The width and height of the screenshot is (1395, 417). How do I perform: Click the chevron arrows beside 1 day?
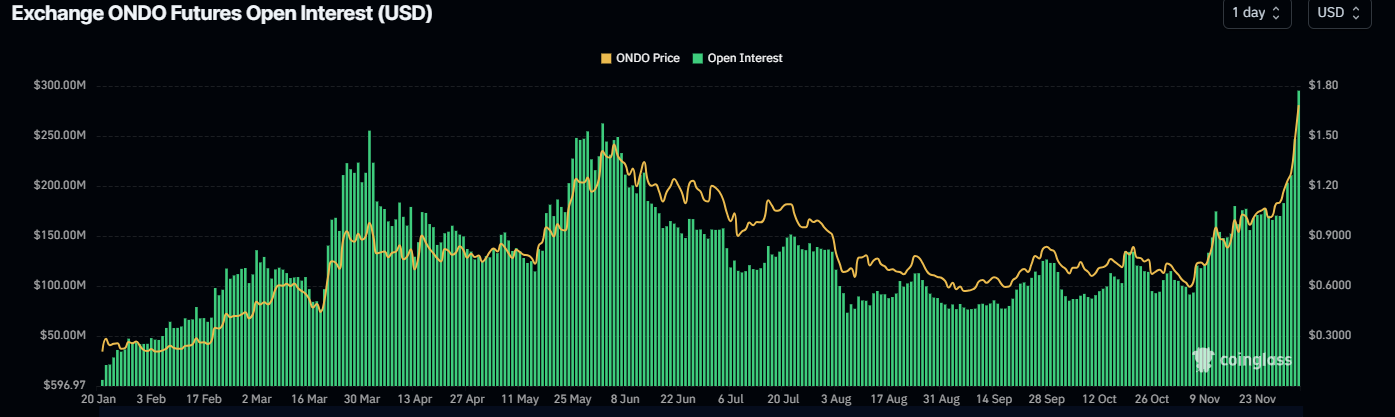[1276, 13]
